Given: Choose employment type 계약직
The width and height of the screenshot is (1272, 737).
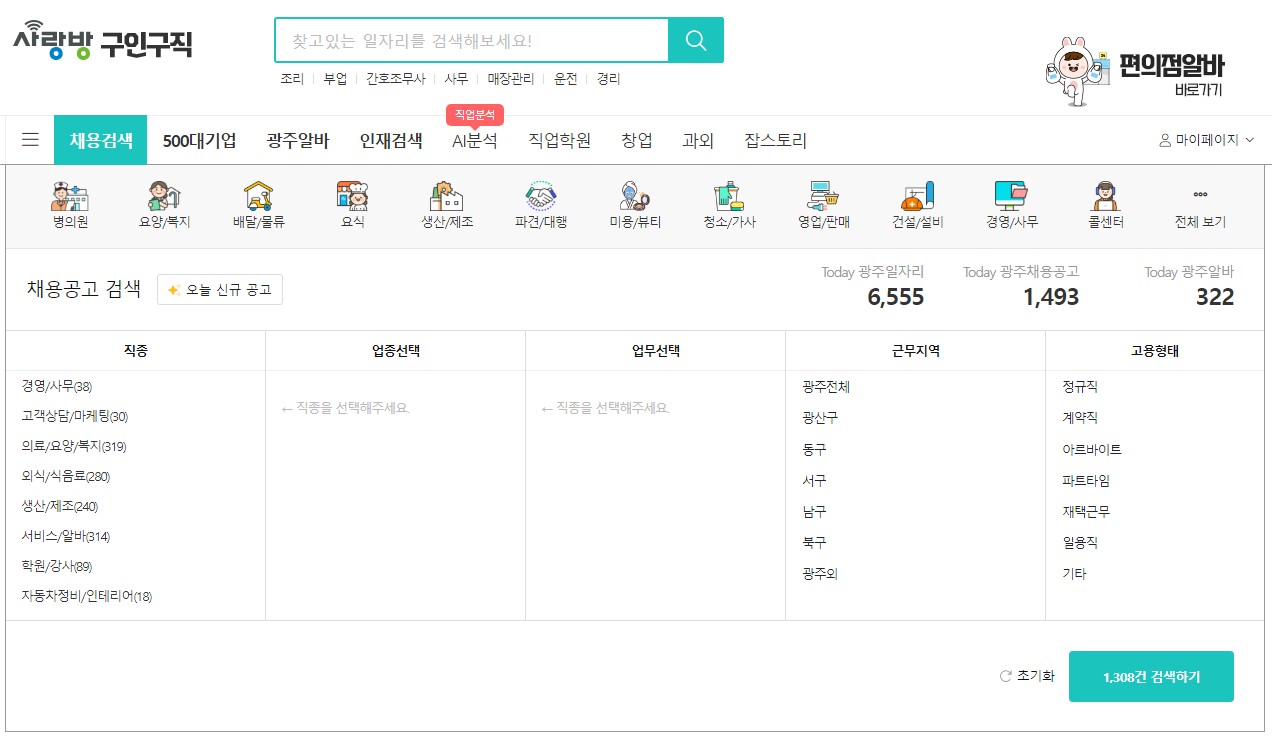Looking at the screenshot, I should point(1080,418).
